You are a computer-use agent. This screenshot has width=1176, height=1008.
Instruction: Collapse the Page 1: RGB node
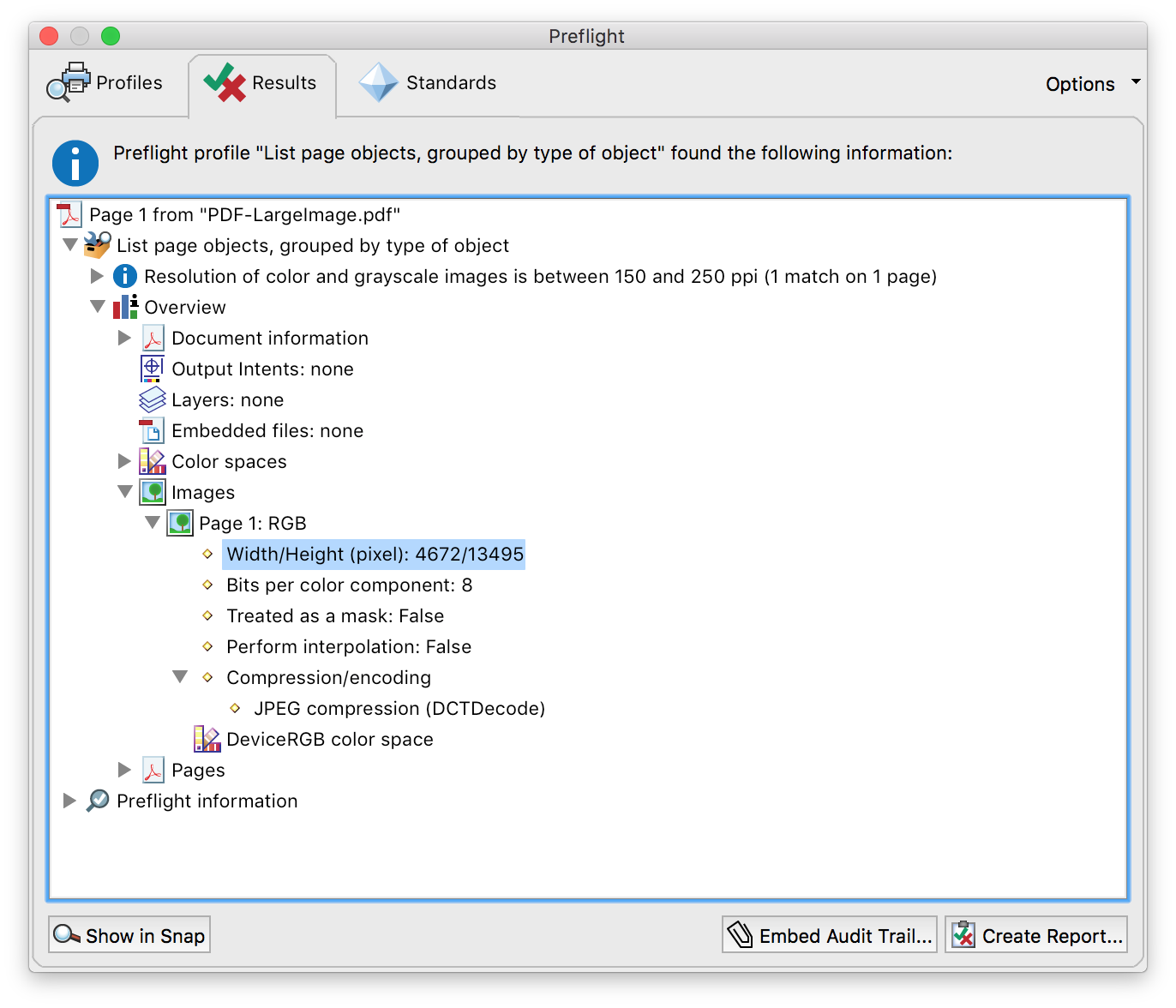153,523
